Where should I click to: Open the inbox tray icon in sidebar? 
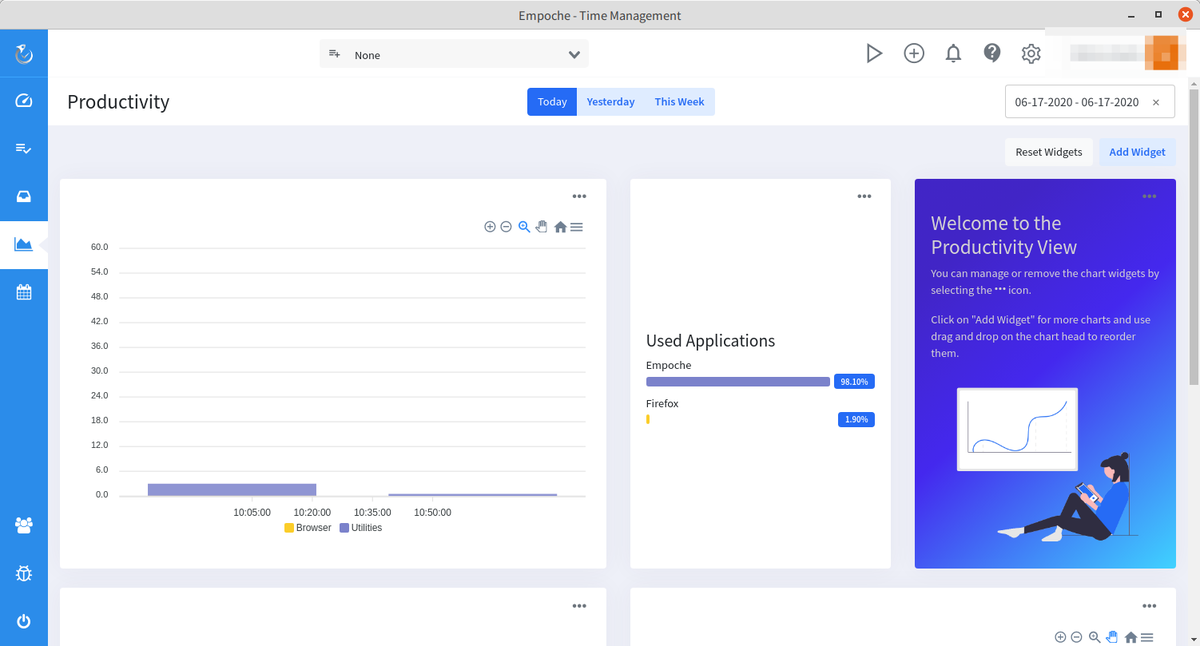pos(24,197)
